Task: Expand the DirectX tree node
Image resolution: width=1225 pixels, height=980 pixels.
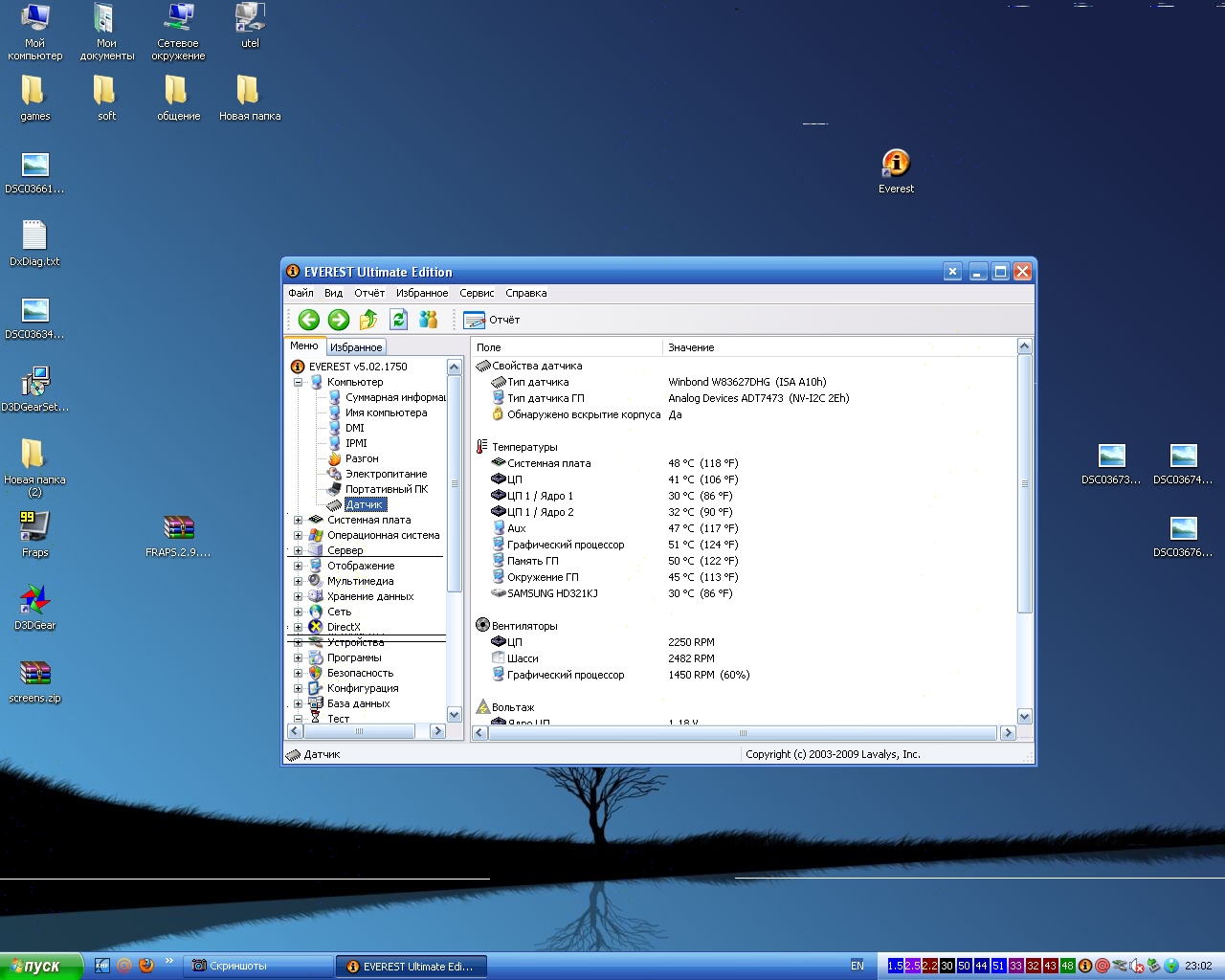Action: pos(298,628)
